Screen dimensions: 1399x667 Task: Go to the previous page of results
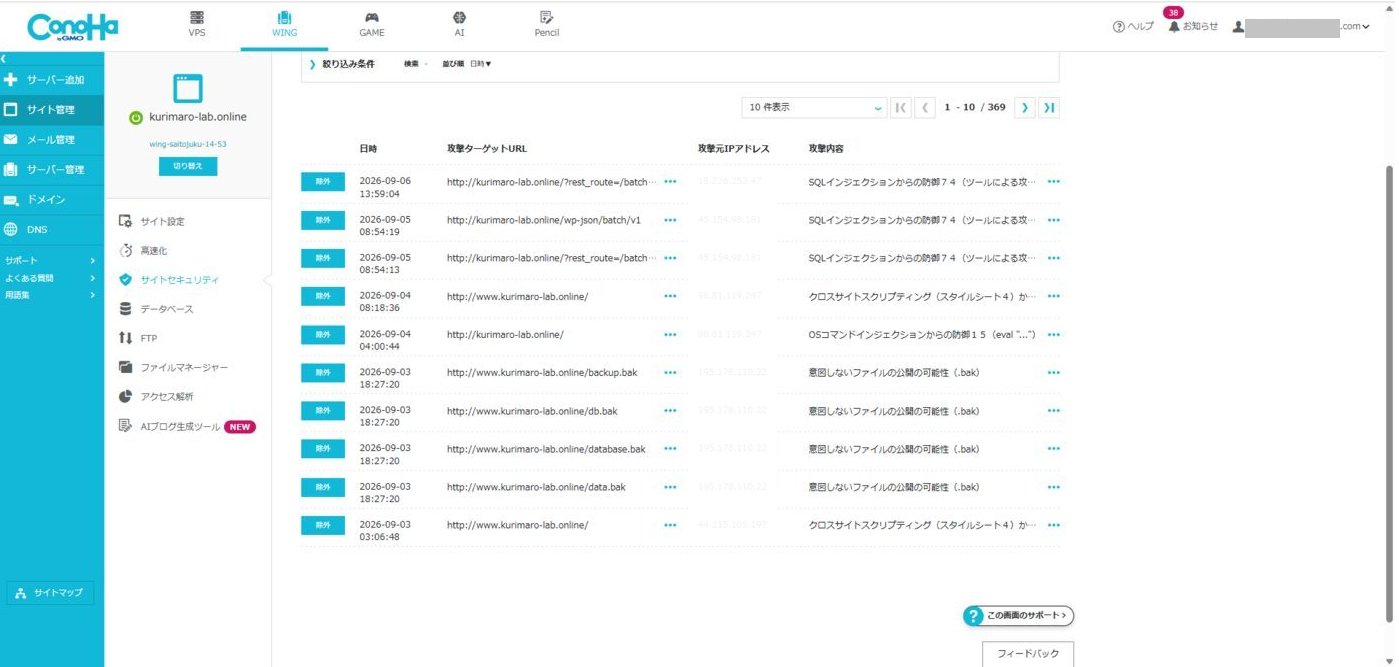pos(925,107)
